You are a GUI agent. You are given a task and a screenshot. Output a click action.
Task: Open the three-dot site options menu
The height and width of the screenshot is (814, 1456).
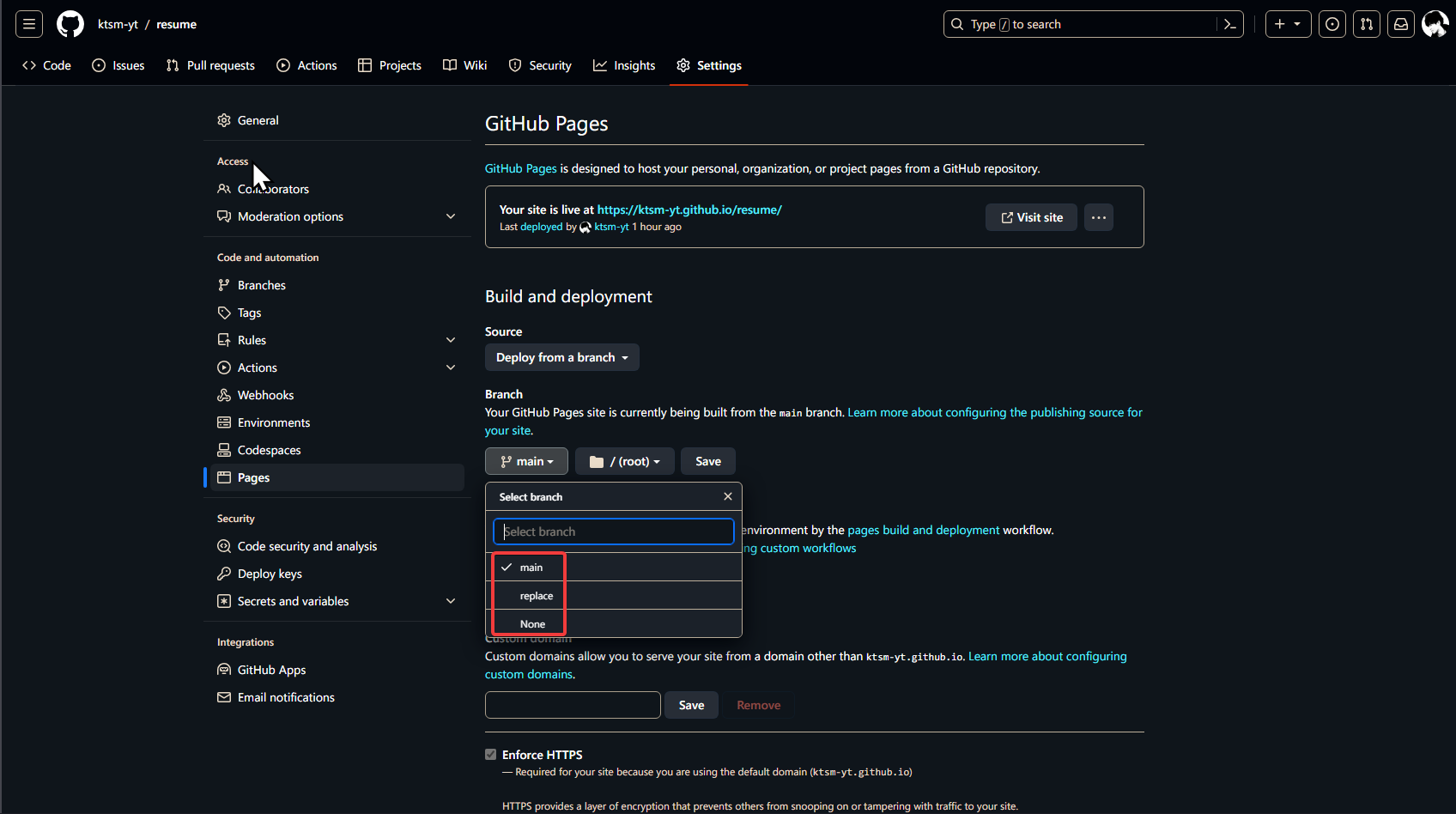click(x=1099, y=217)
